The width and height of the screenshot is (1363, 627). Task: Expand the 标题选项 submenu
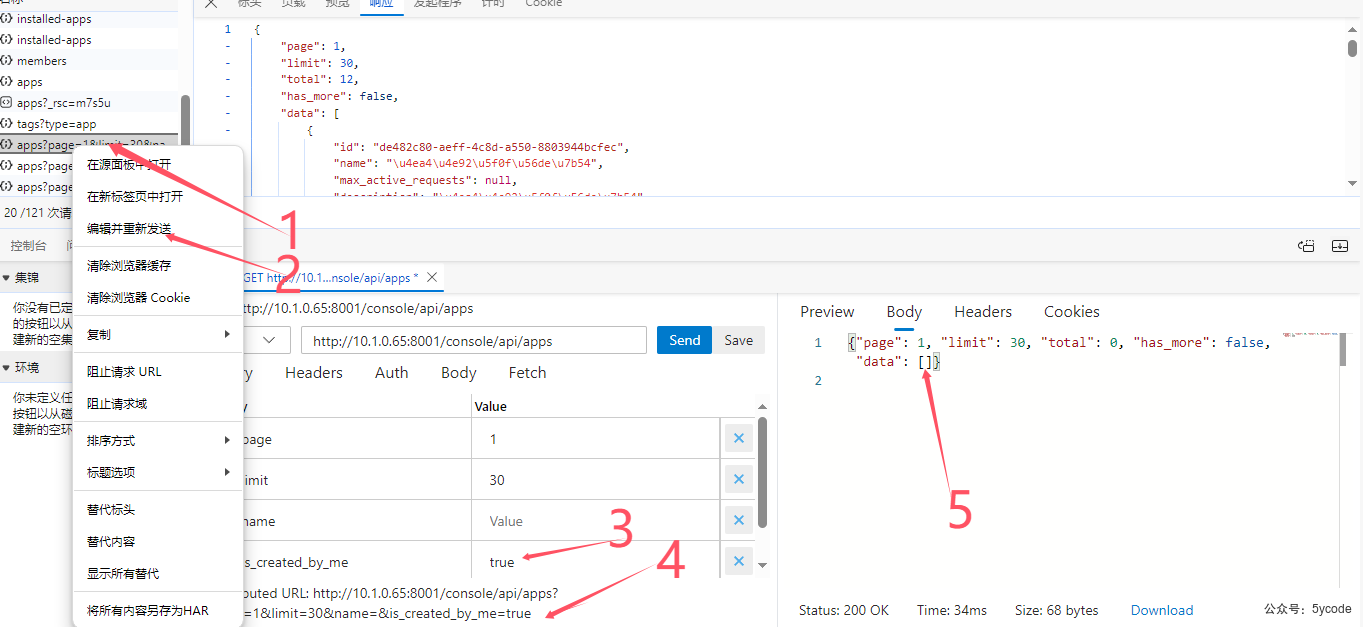tap(158, 472)
